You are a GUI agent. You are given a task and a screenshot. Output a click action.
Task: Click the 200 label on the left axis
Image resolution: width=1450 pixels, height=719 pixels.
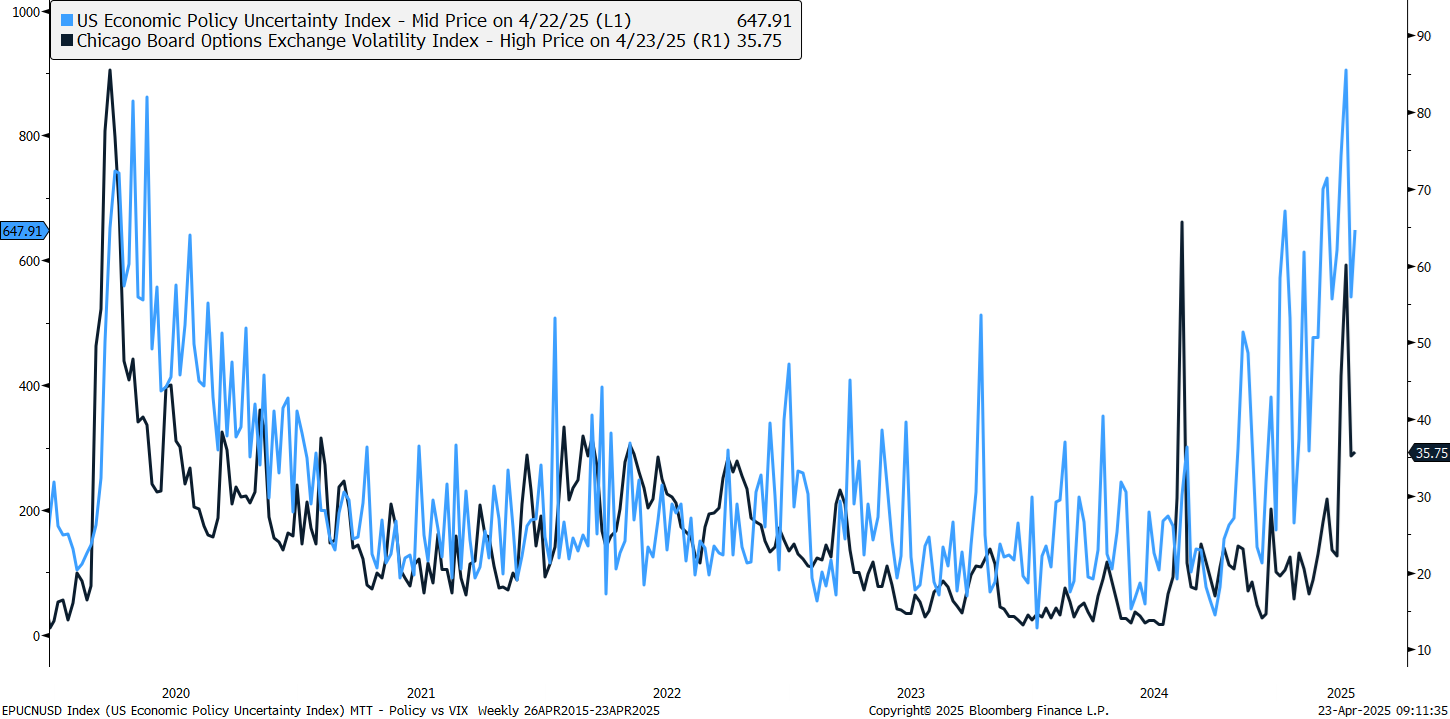pyautogui.click(x=28, y=511)
